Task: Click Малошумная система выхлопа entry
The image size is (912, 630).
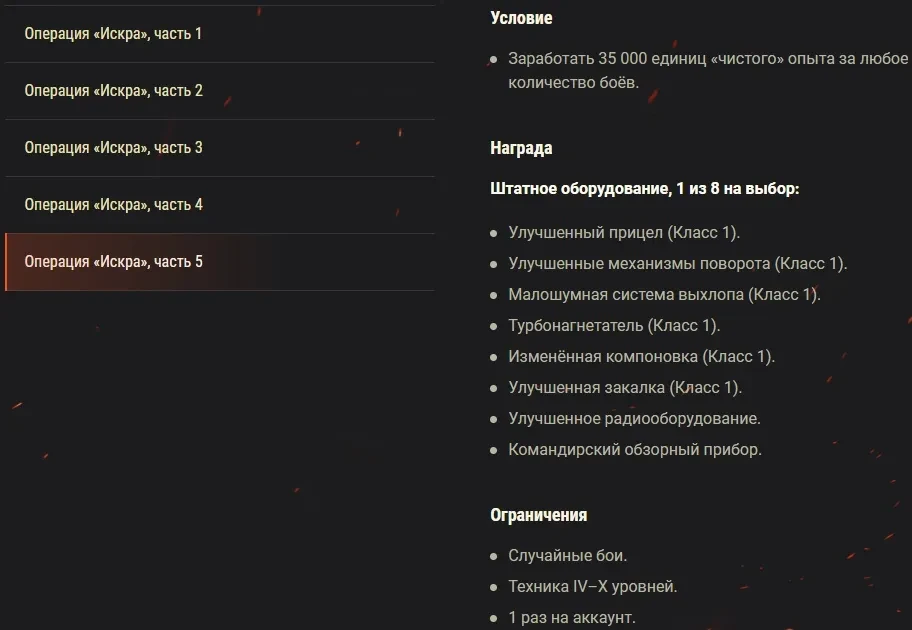Action: tap(664, 295)
